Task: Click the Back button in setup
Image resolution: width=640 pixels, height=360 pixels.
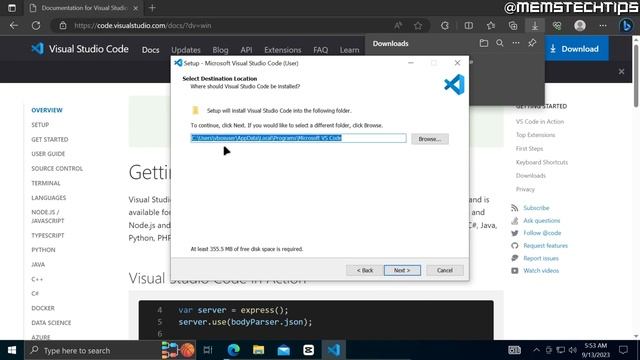Action: 364,270
